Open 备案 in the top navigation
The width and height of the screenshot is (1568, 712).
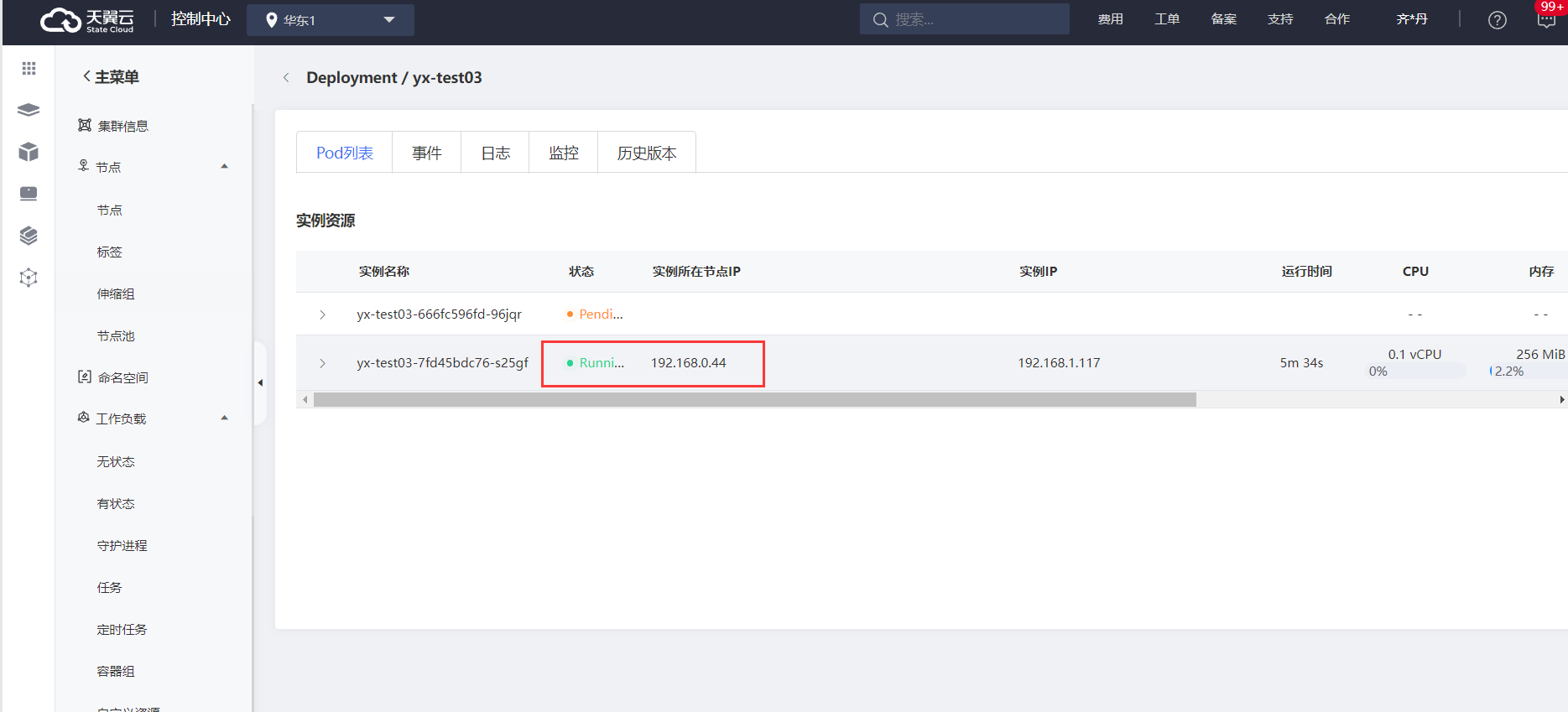[x=1224, y=19]
